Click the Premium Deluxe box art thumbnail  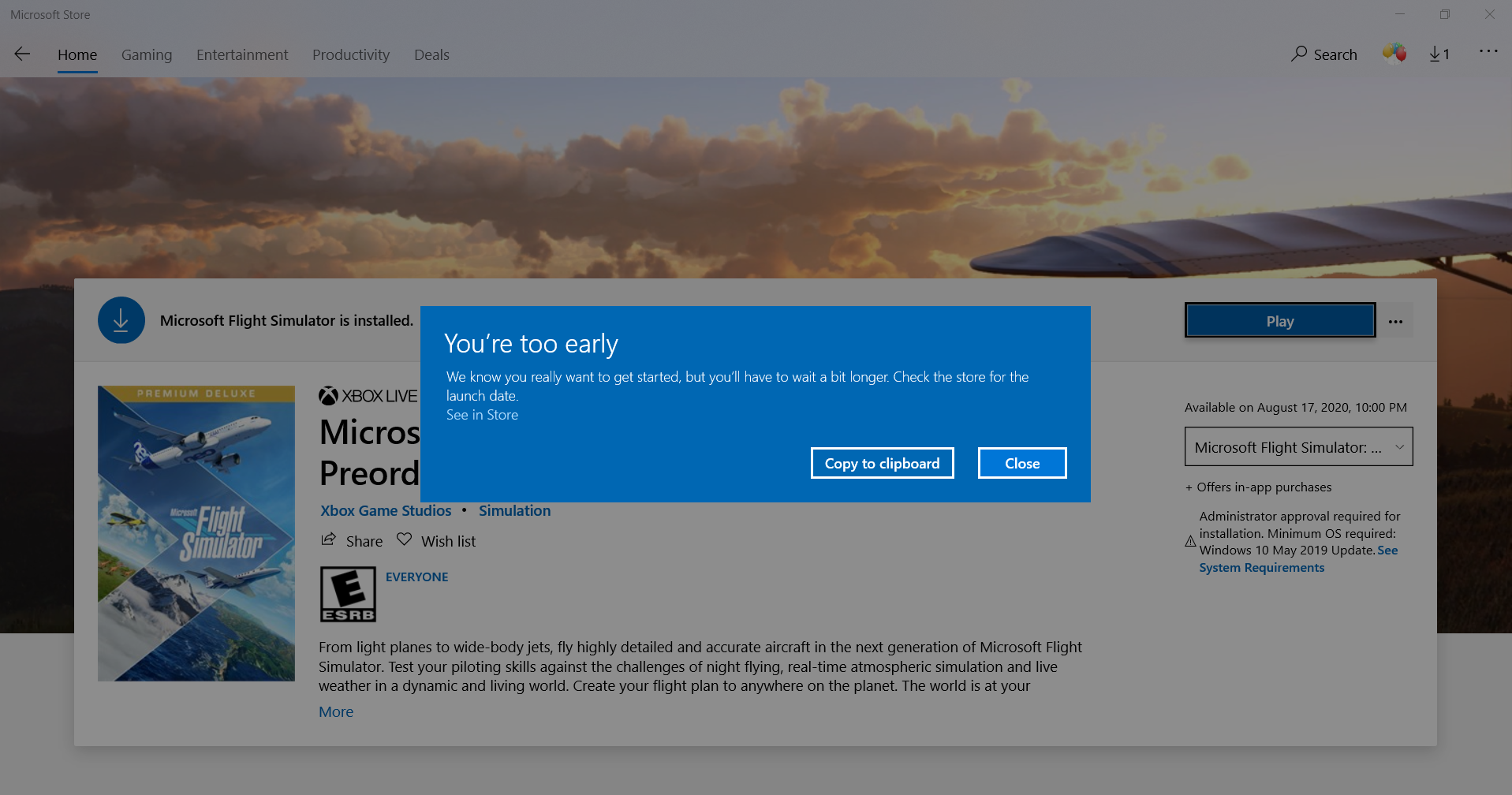click(x=196, y=533)
